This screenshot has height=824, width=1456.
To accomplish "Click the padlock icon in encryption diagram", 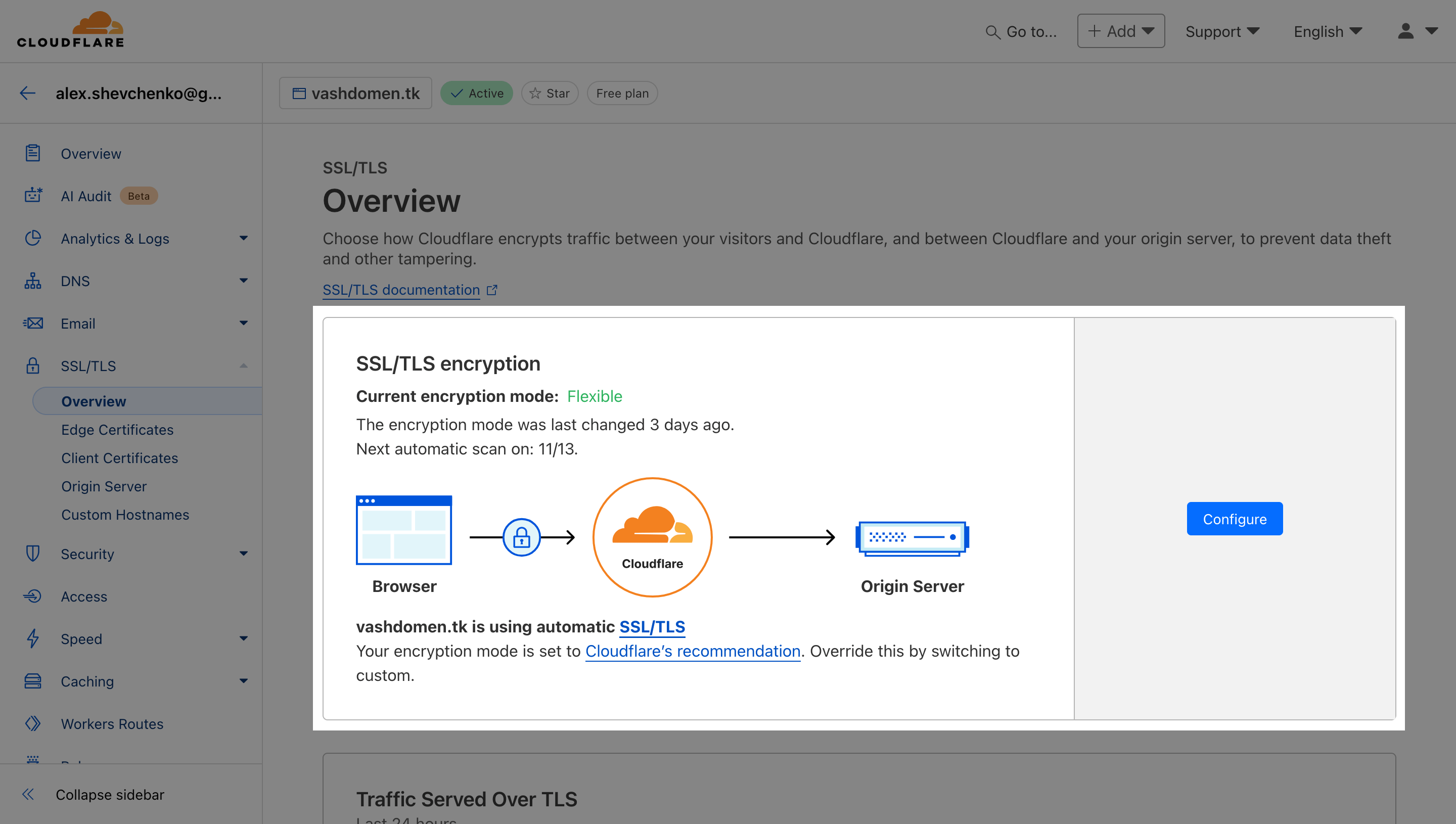I will click(x=521, y=537).
